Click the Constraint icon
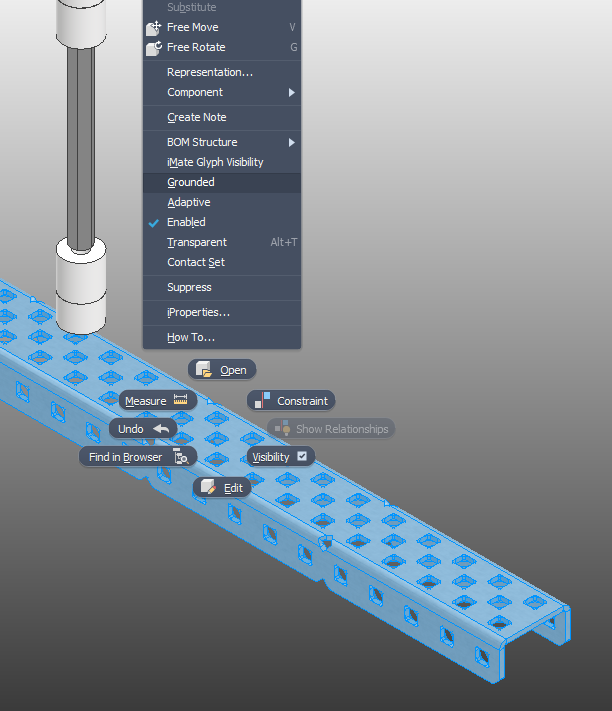612x711 pixels. pyautogui.click(x=262, y=400)
